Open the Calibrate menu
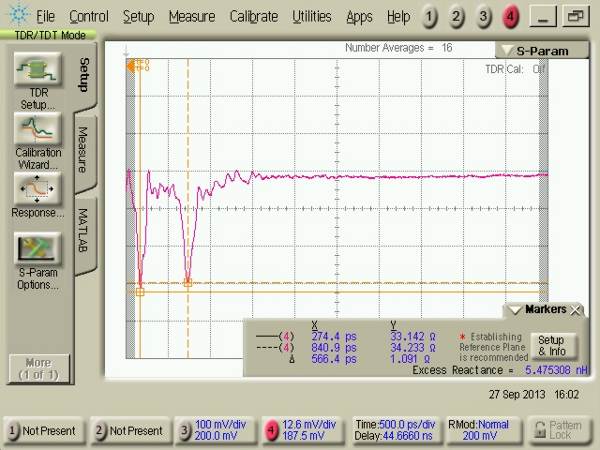 coord(254,17)
